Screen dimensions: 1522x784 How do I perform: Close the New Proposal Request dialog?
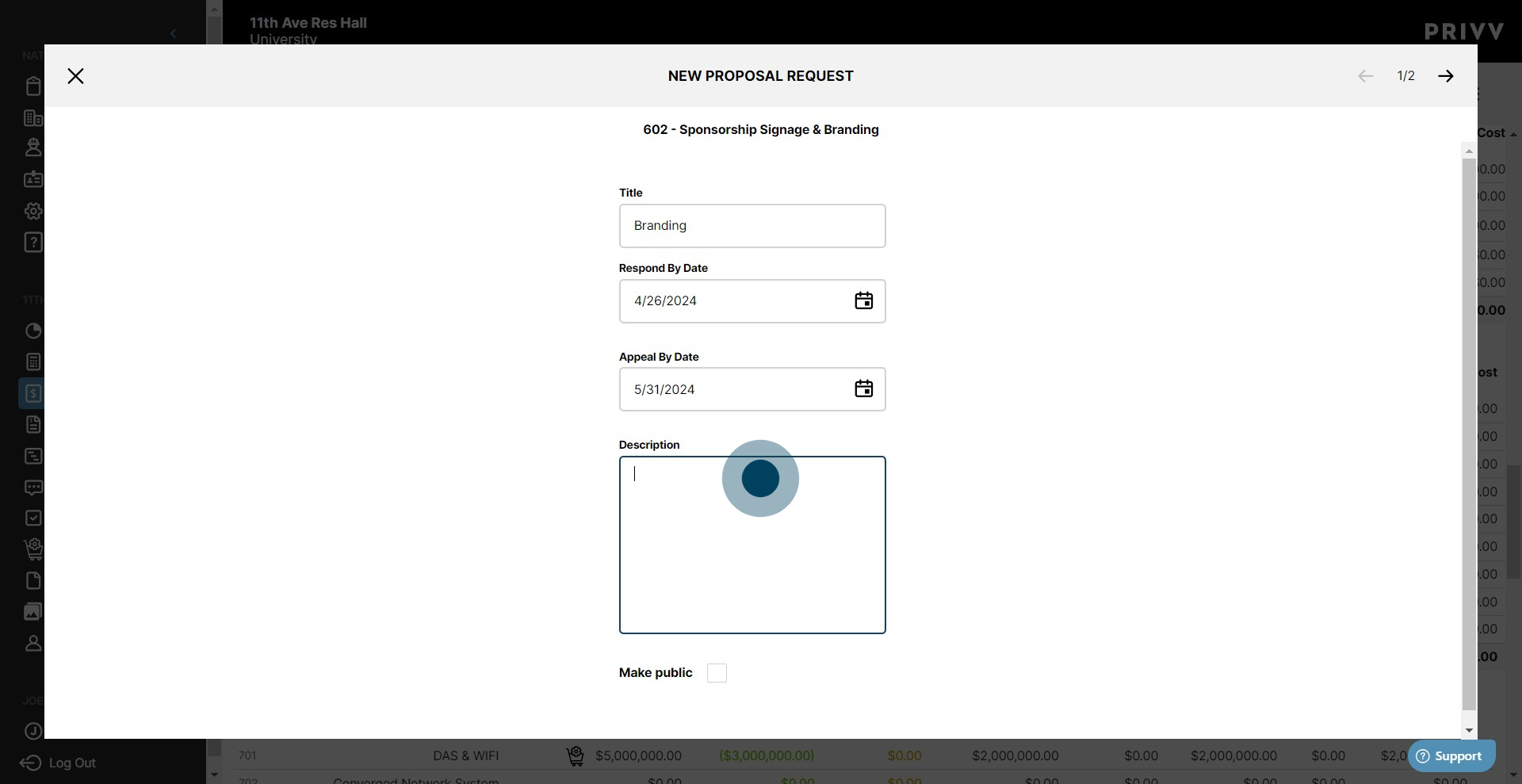75,76
